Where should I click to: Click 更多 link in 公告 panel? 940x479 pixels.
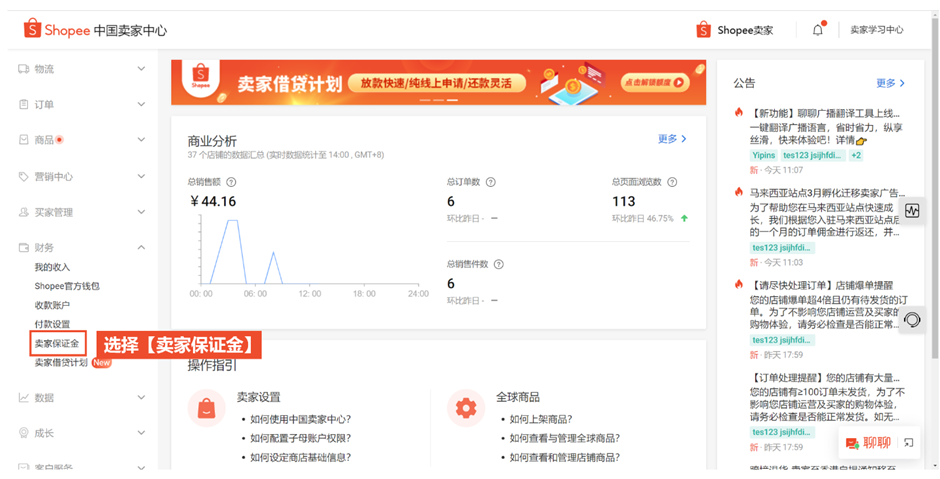(890, 83)
